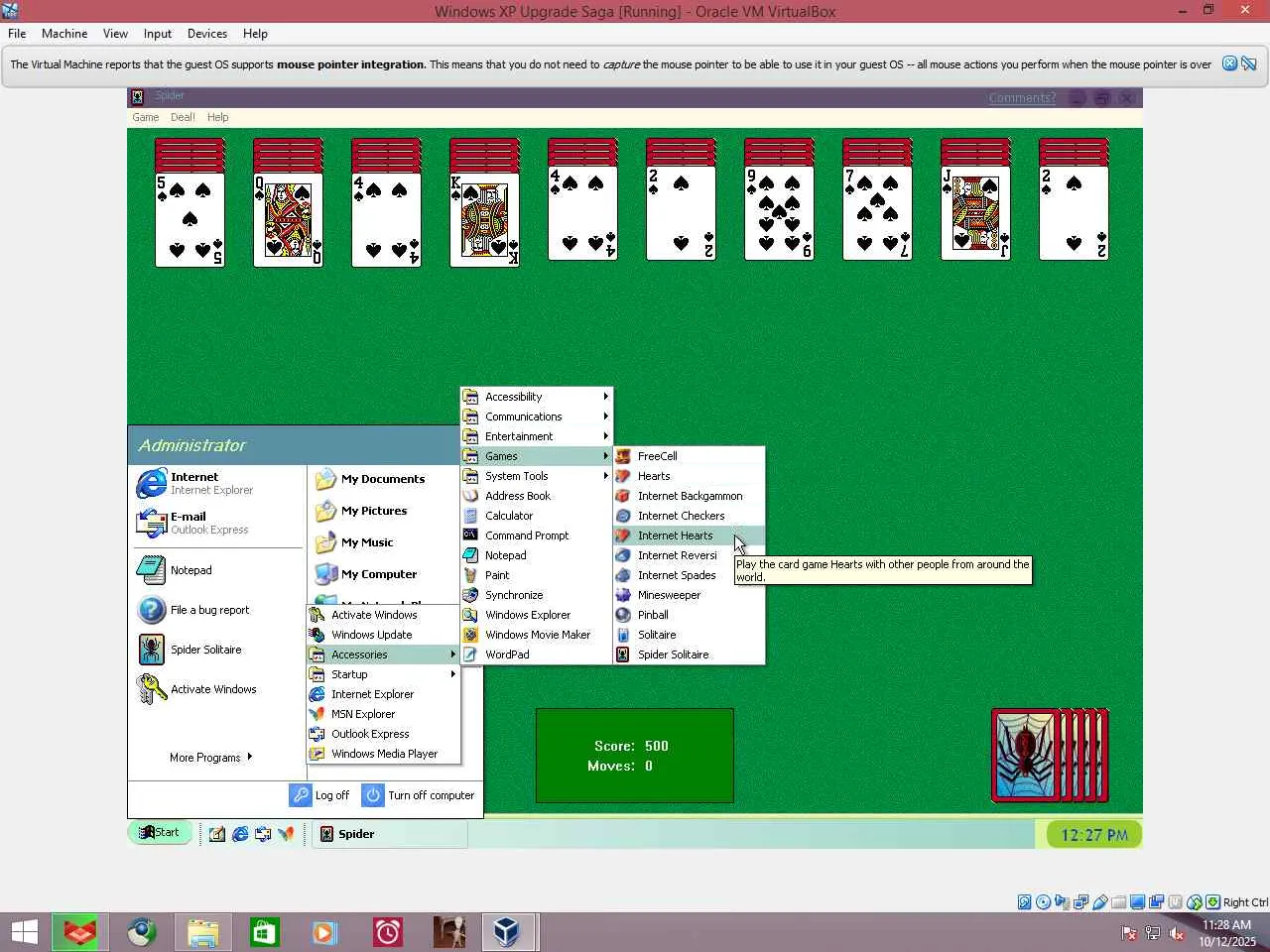
Task: Open WordPad from Accessories menu
Action: click(x=537, y=654)
